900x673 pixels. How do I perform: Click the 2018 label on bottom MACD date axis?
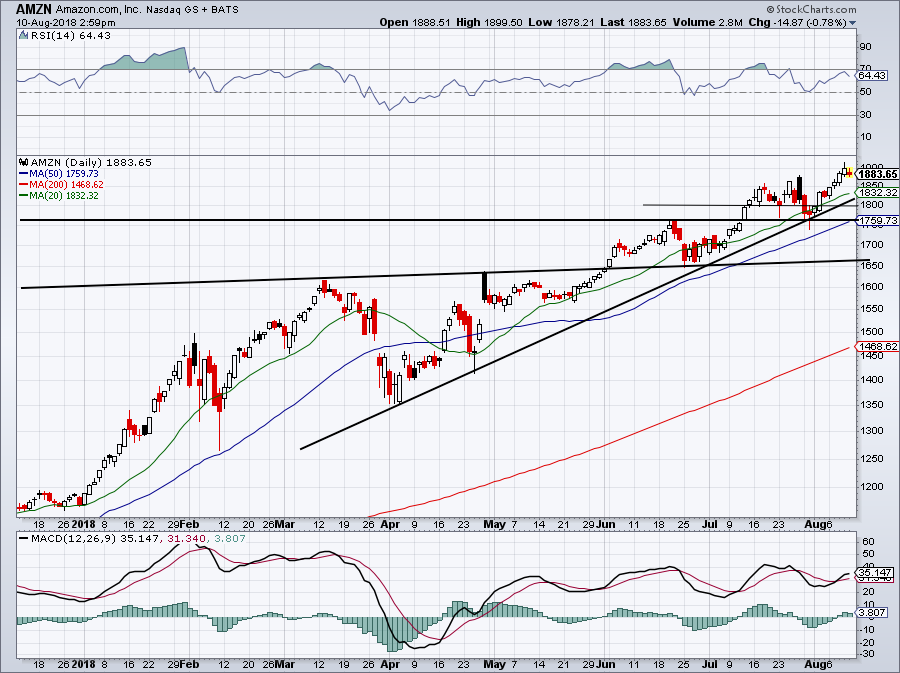(84, 664)
